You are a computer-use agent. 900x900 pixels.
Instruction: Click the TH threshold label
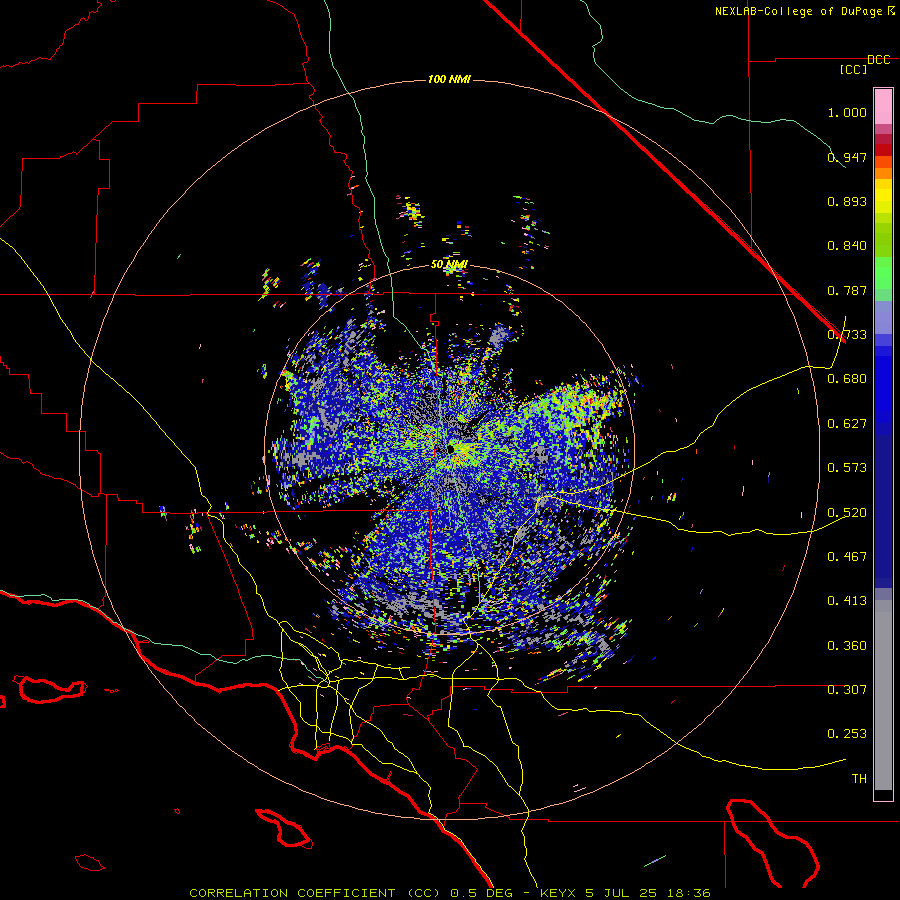pyautogui.click(x=859, y=779)
